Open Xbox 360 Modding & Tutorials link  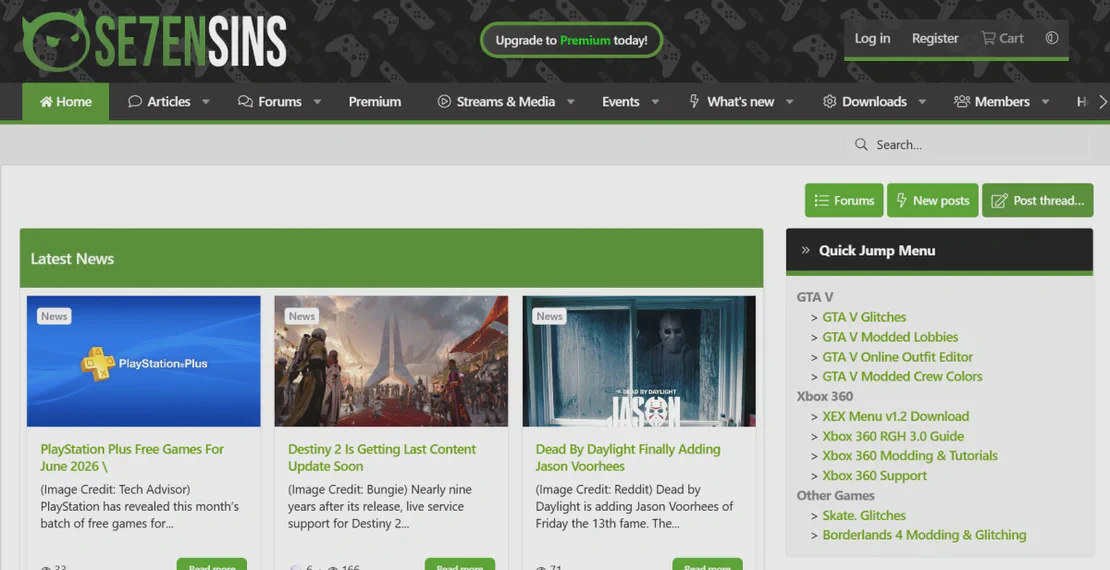point(910,455)
